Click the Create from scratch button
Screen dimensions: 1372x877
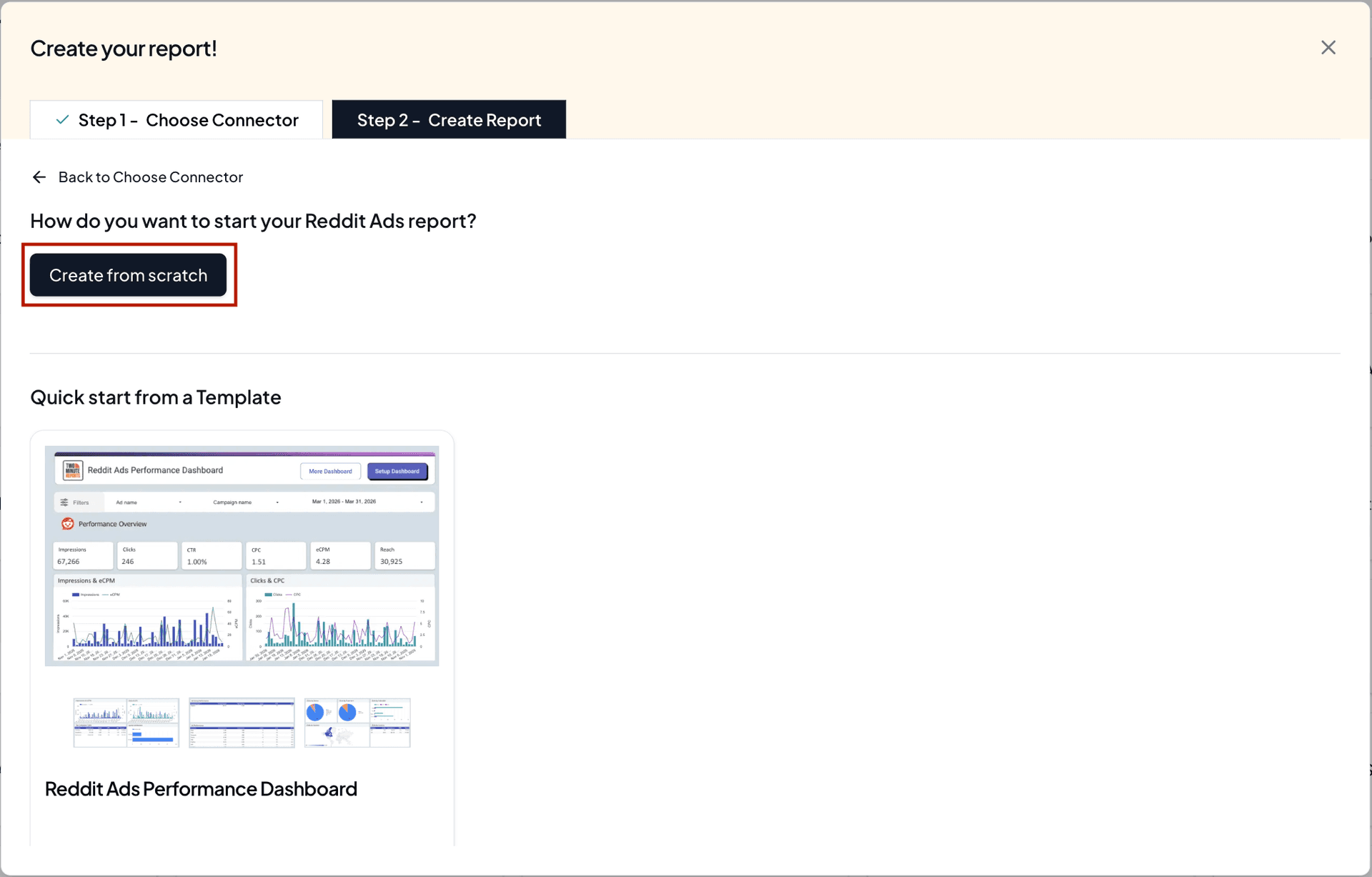pyautogui.click(x=128, y=275)
